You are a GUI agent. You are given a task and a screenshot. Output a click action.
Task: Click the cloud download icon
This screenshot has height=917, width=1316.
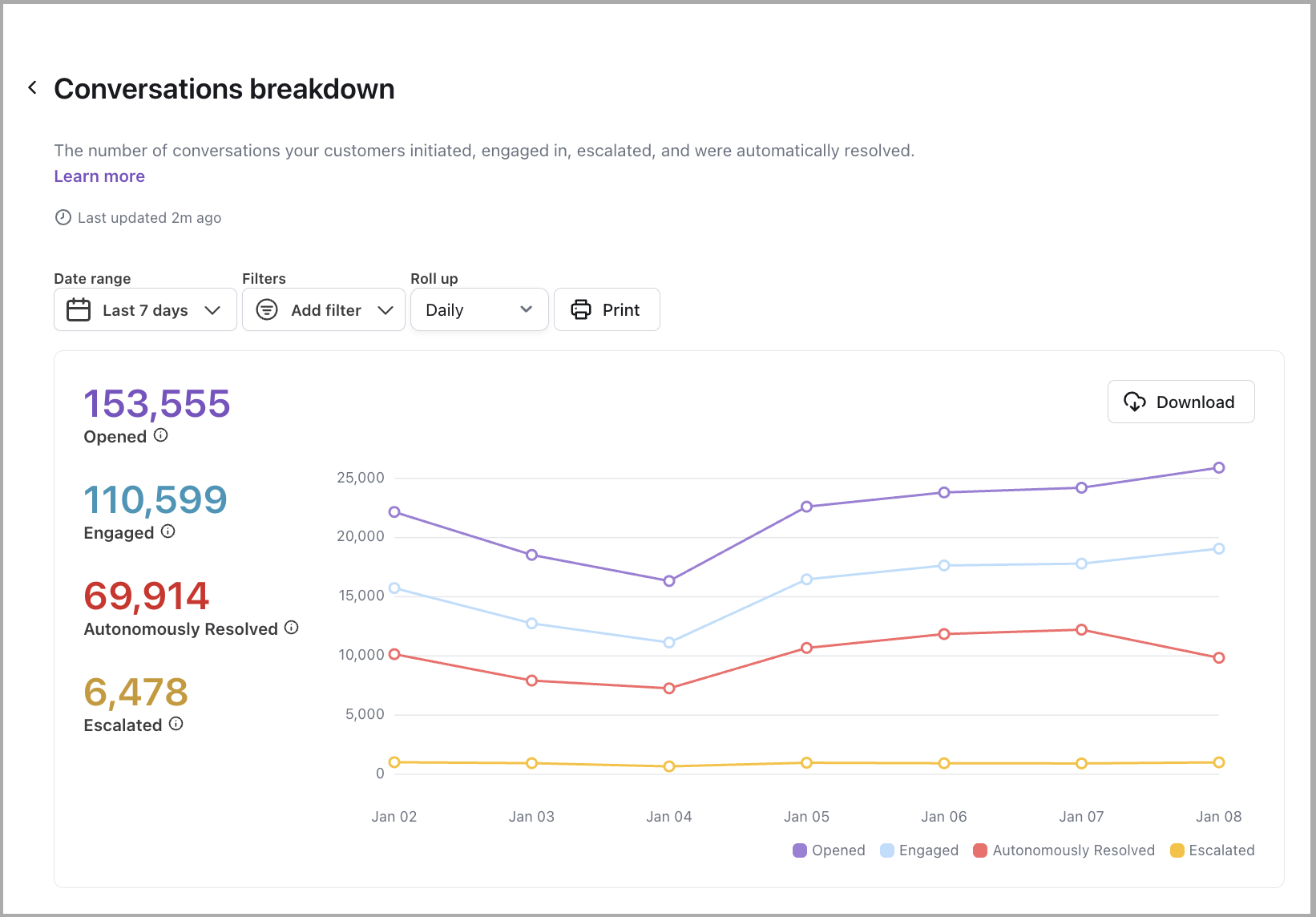click(1134, 402)
